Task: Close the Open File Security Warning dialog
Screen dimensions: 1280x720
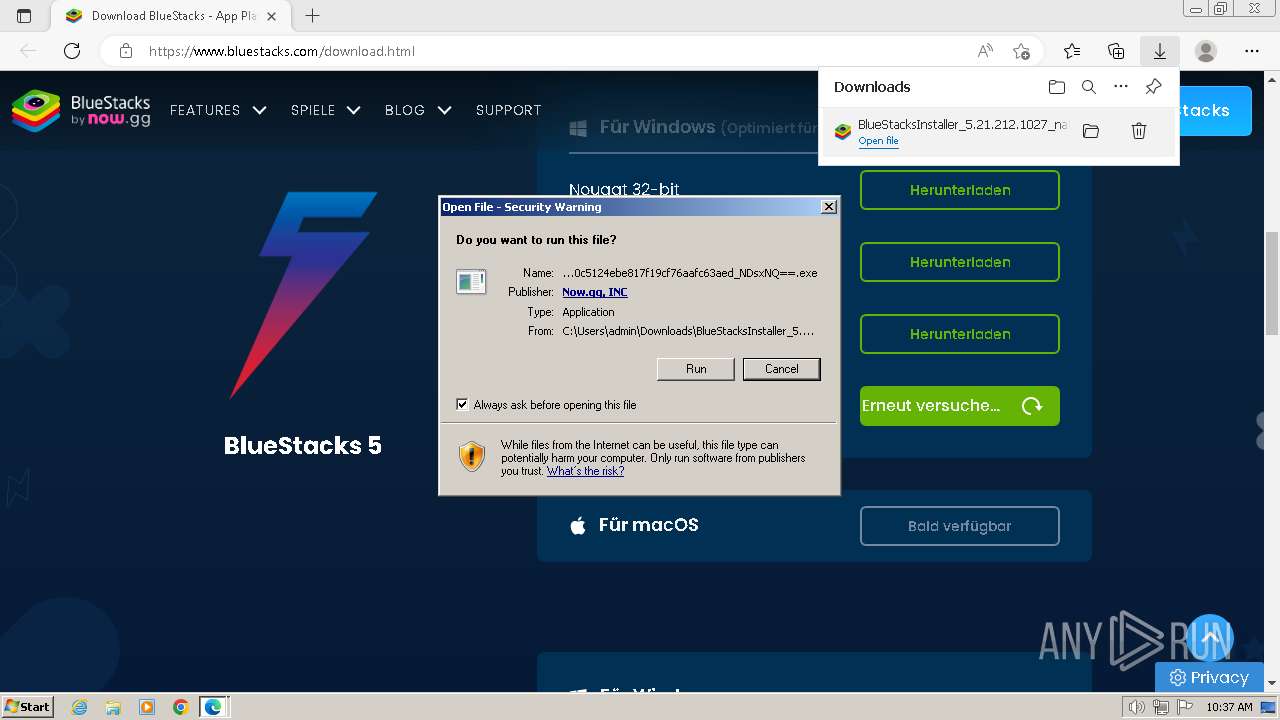Action: click(x=828, y=207)
